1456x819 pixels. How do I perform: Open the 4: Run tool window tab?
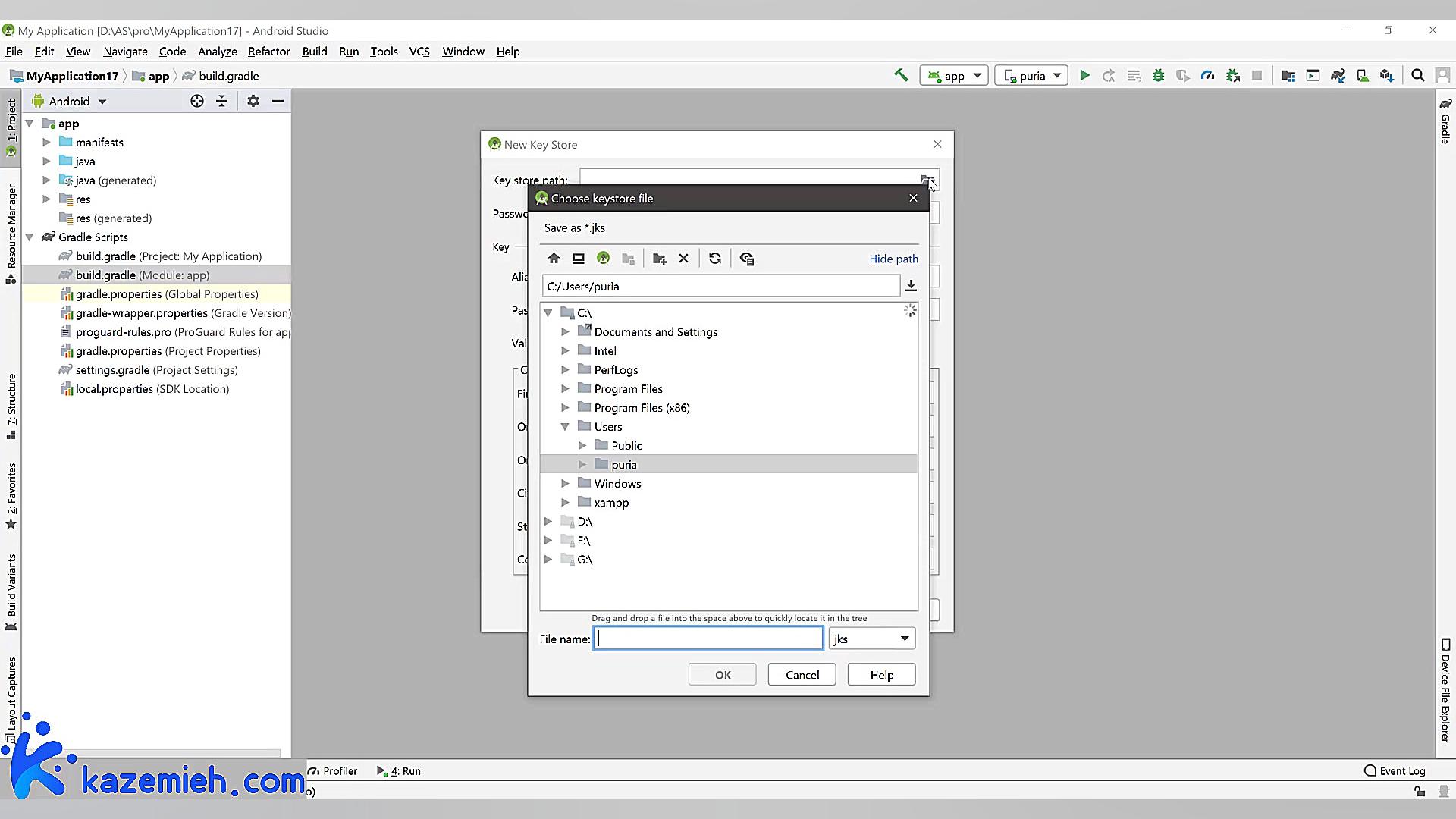(x=399, y=770)
